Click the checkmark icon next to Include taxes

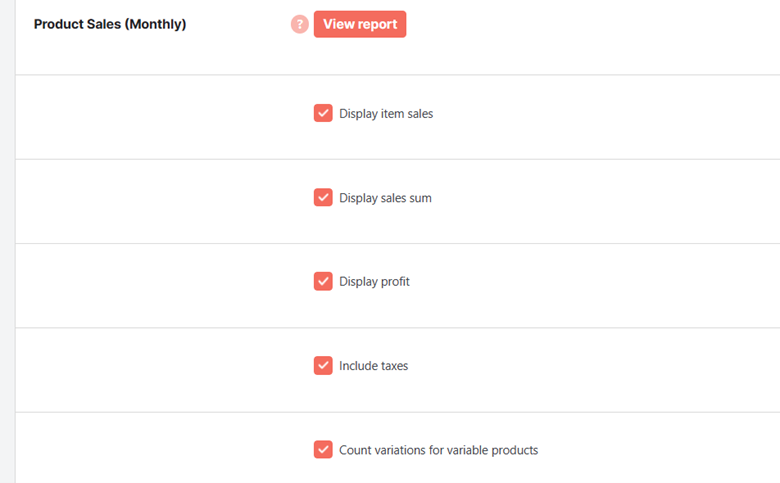[323, 365]
